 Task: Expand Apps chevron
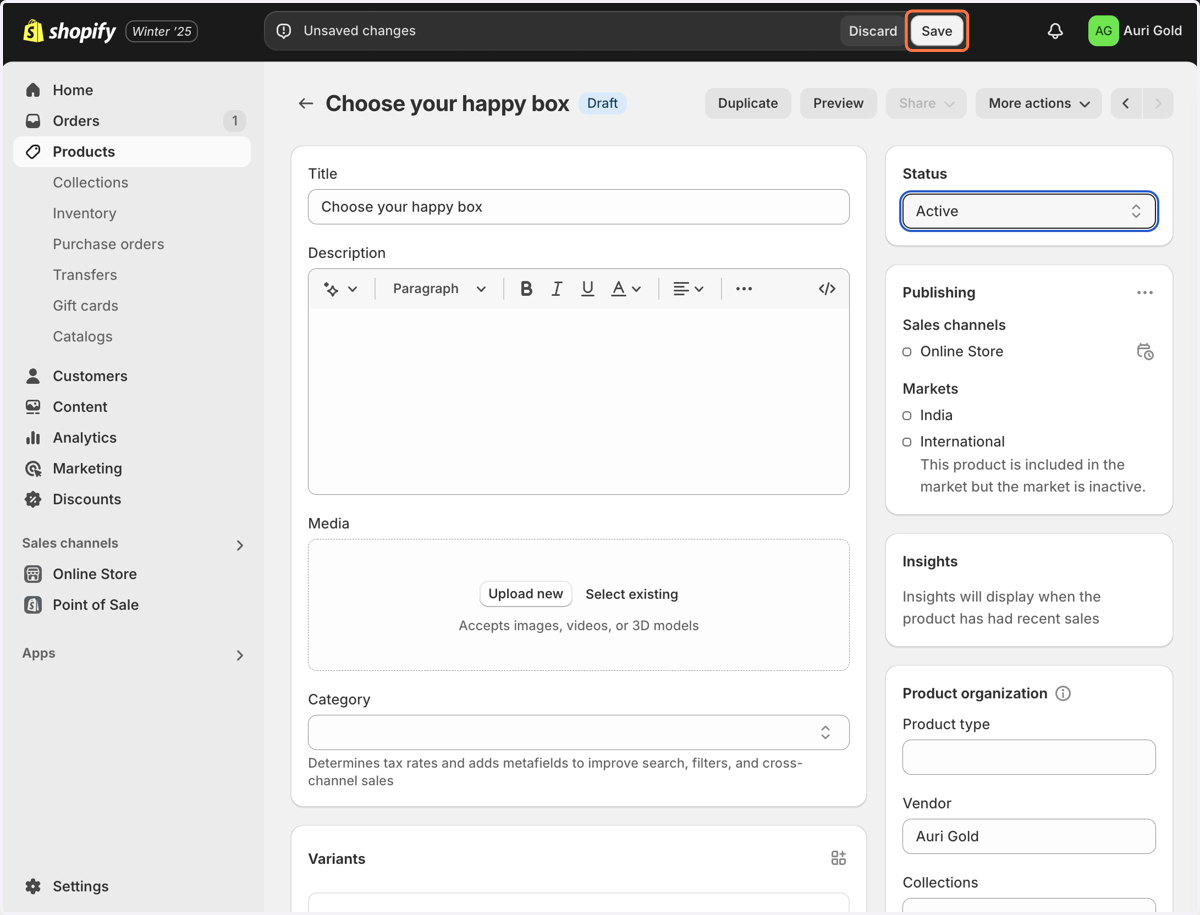[239, 655]
